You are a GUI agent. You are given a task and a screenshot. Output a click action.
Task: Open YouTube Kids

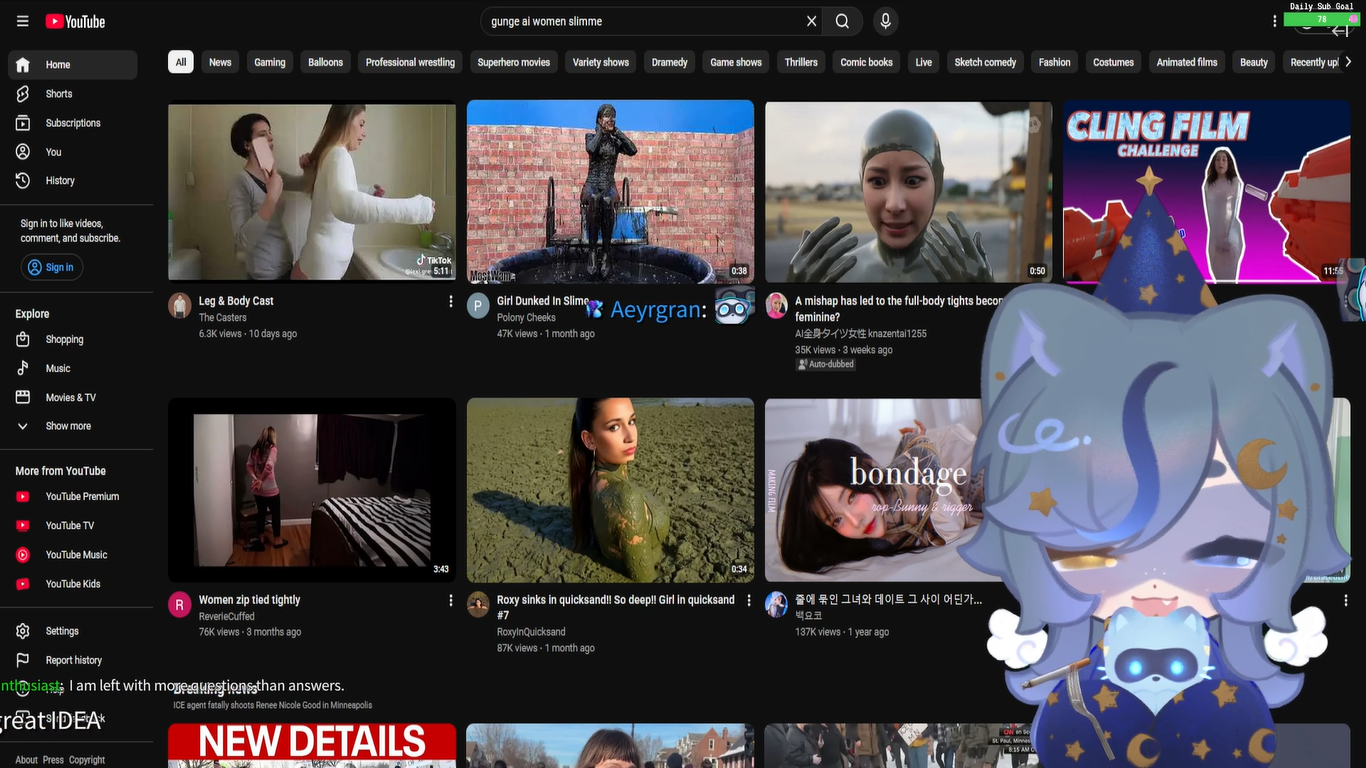pos(73,584)
